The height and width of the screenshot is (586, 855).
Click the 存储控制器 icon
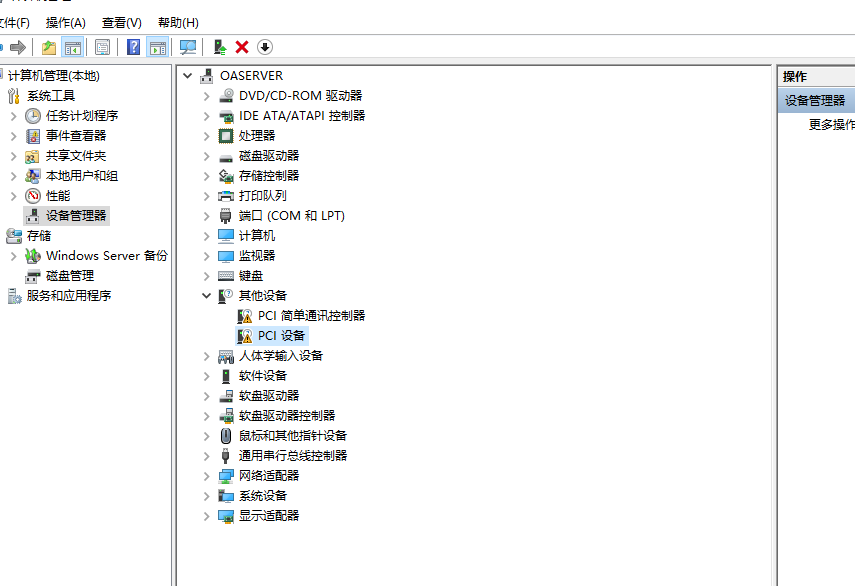click(226, 176)
